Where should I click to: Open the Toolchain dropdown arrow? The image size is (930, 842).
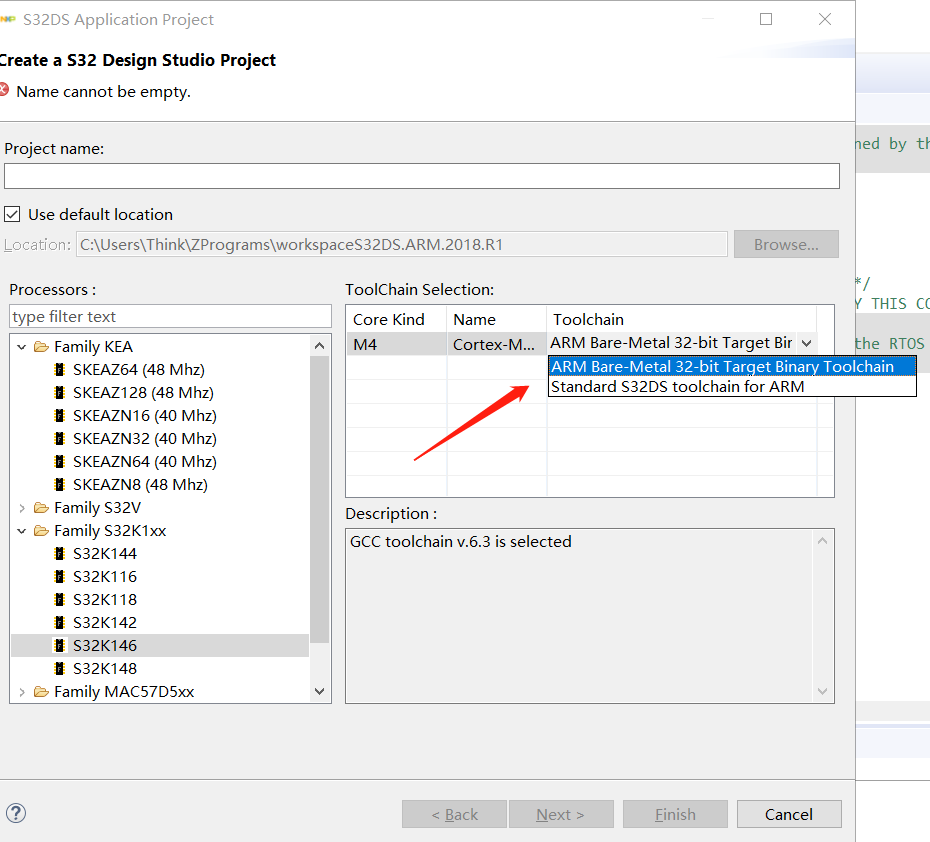pos(807,344)
